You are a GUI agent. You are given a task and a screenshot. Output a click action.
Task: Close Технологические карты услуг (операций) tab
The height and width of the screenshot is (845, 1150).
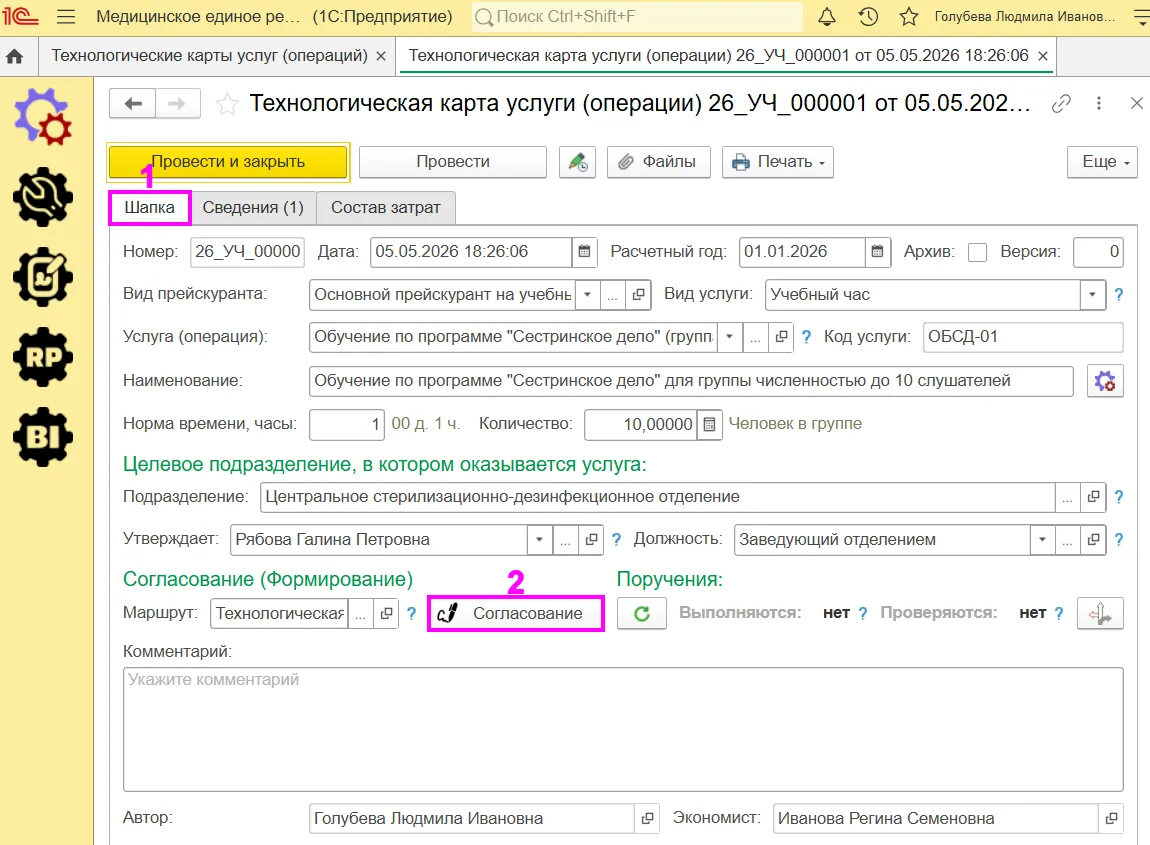click(x=381, y=56)
